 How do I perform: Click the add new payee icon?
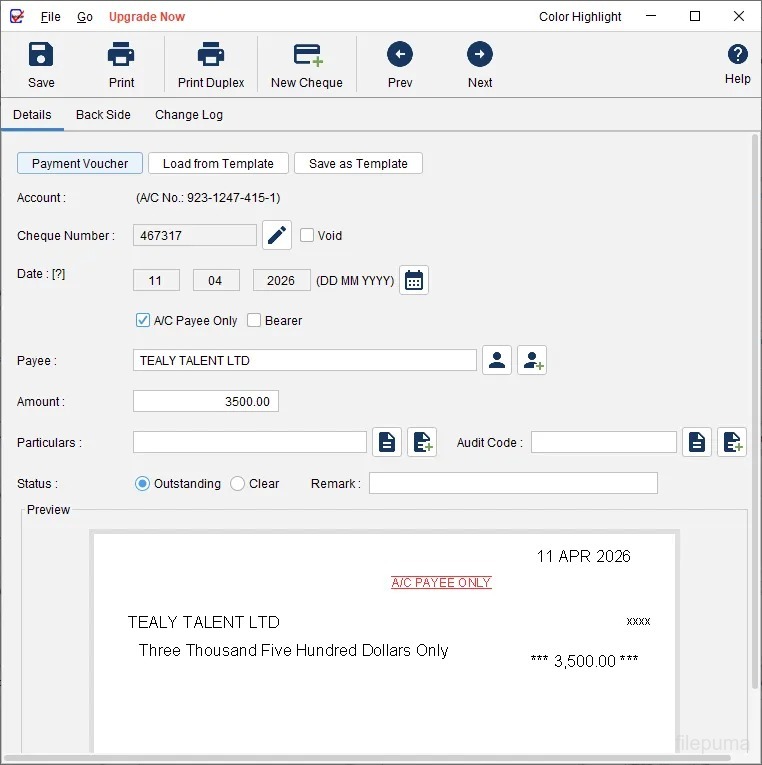[x=532, y=360]
